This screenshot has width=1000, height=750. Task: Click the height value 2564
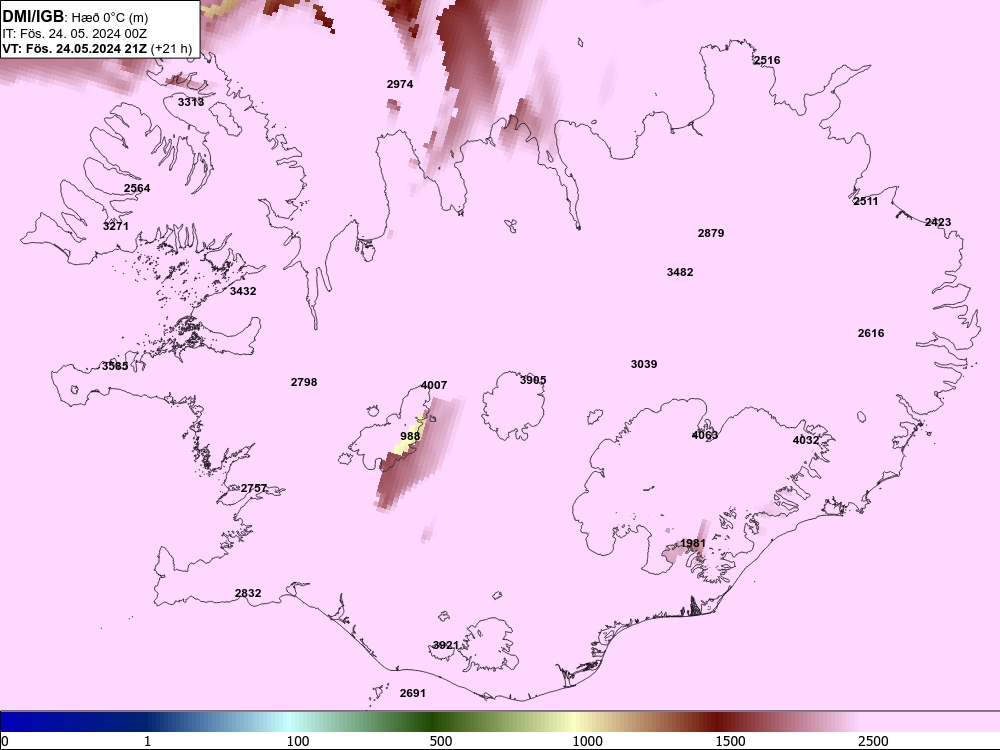coord(137,188)
